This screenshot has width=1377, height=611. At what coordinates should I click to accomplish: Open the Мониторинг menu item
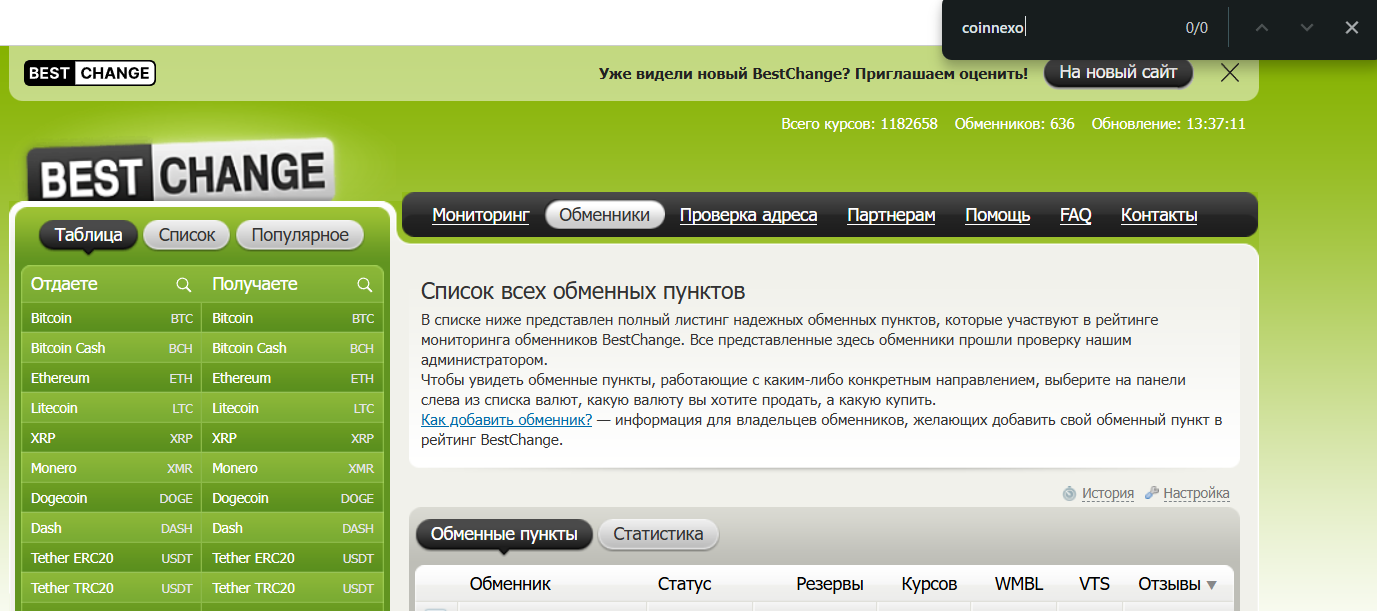coord(481,215)
